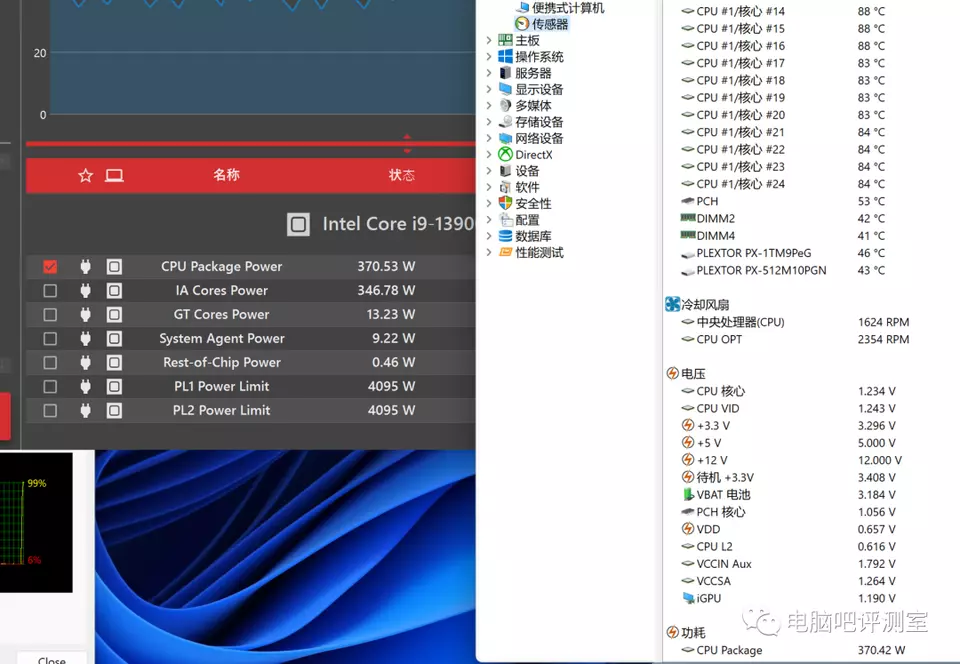Toggle the System Agent Power checkbox
Viewport: 960px width, 664px height.
(x=50, y=338)
